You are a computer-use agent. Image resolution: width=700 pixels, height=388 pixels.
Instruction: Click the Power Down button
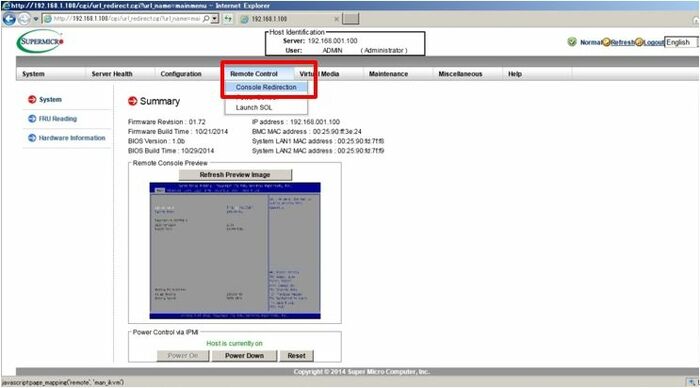tap(244, 355)
